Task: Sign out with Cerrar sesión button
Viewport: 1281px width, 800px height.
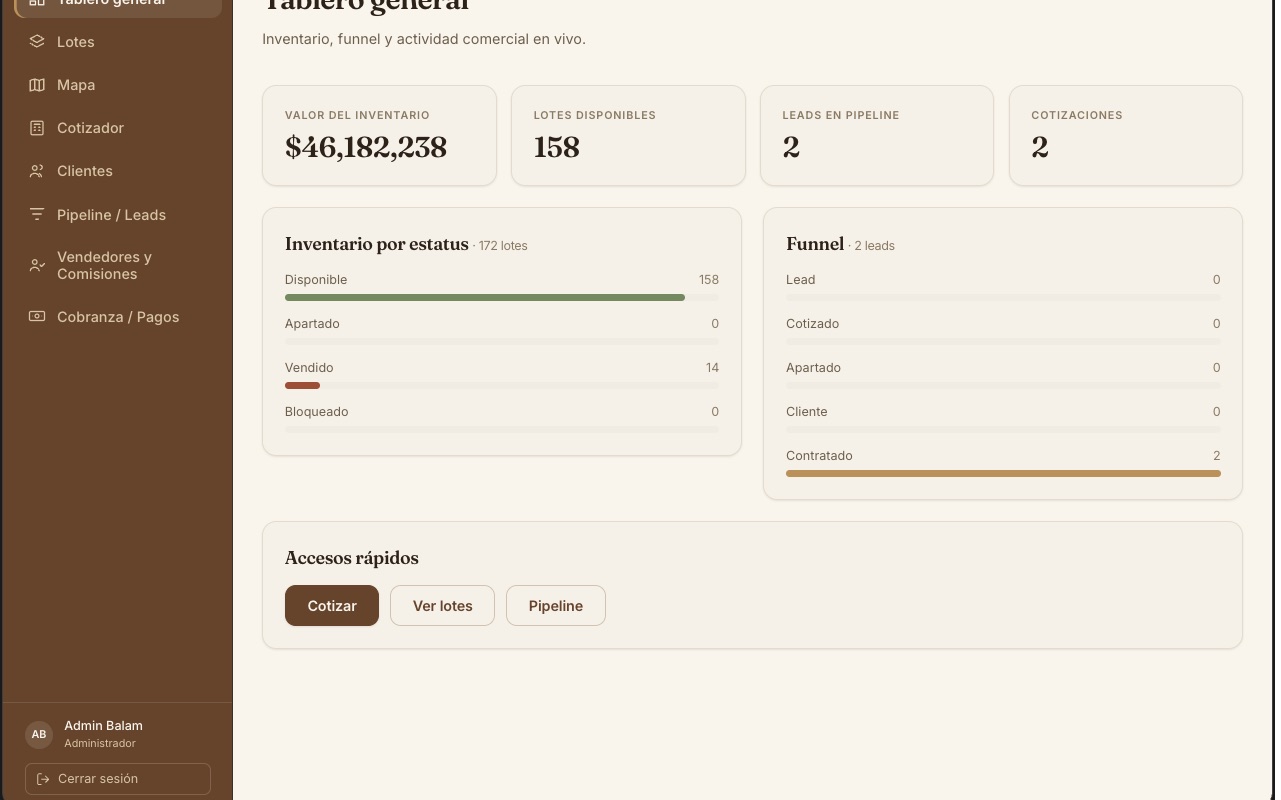Action: [118, 779]
